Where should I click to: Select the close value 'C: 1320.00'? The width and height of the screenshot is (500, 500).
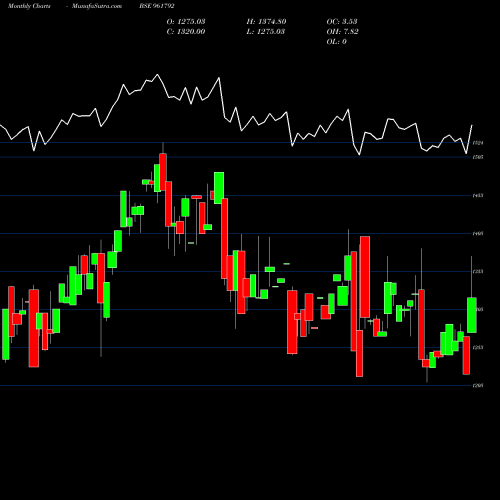(x=186, y=32)
